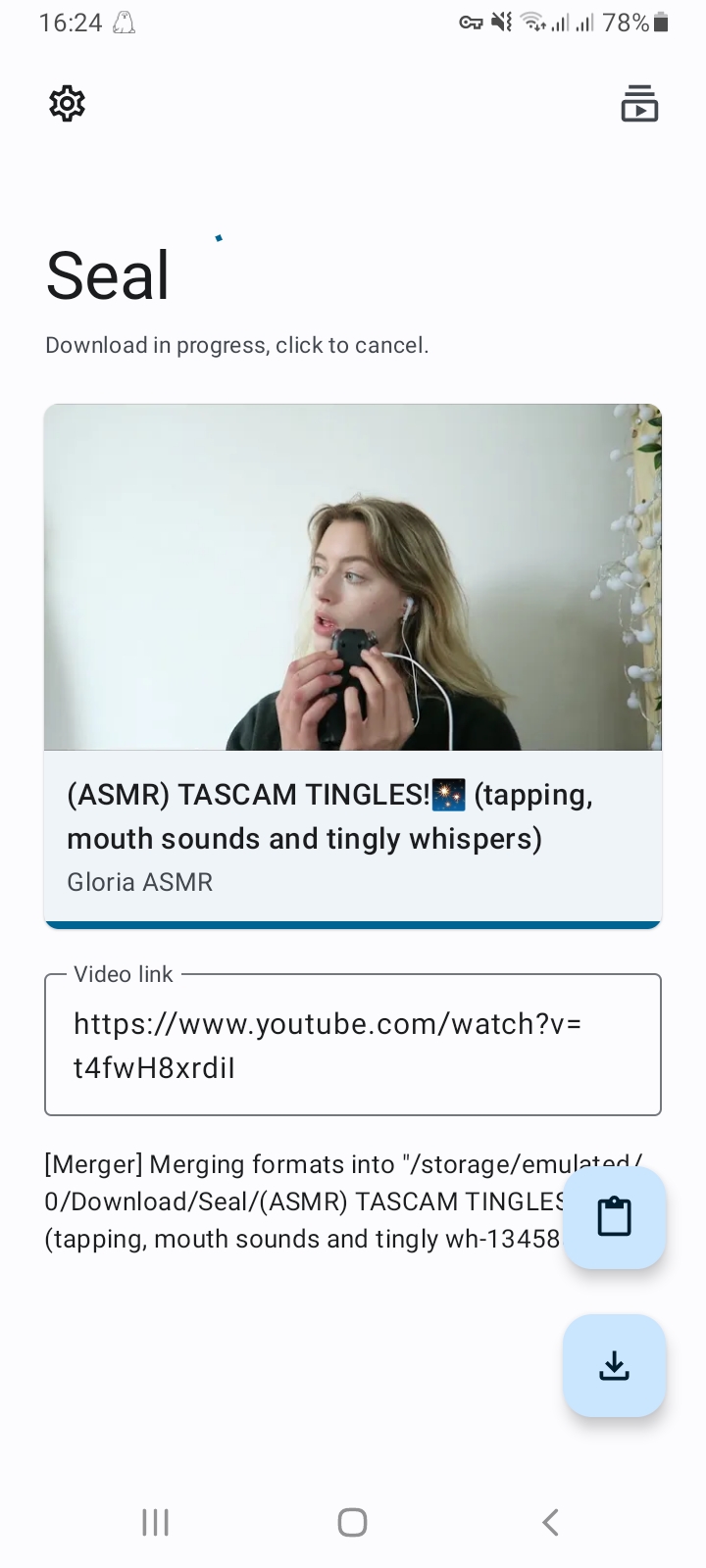Tap the Gloria ASMR channel name
The width and height of the screenshot is (706, 1568).
click(x=139, y=882)
